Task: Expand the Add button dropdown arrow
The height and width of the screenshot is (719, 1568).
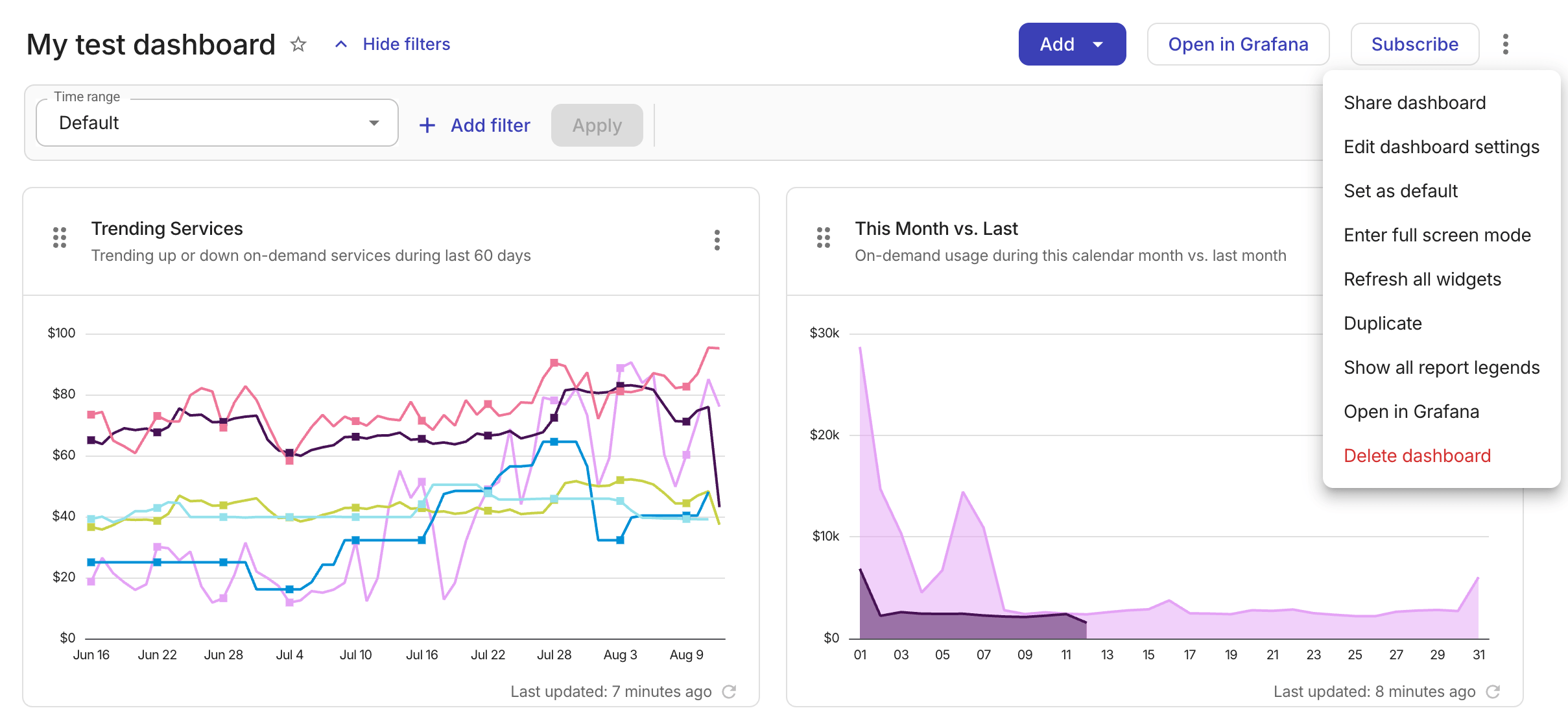Action: (x=1098, y=44)
